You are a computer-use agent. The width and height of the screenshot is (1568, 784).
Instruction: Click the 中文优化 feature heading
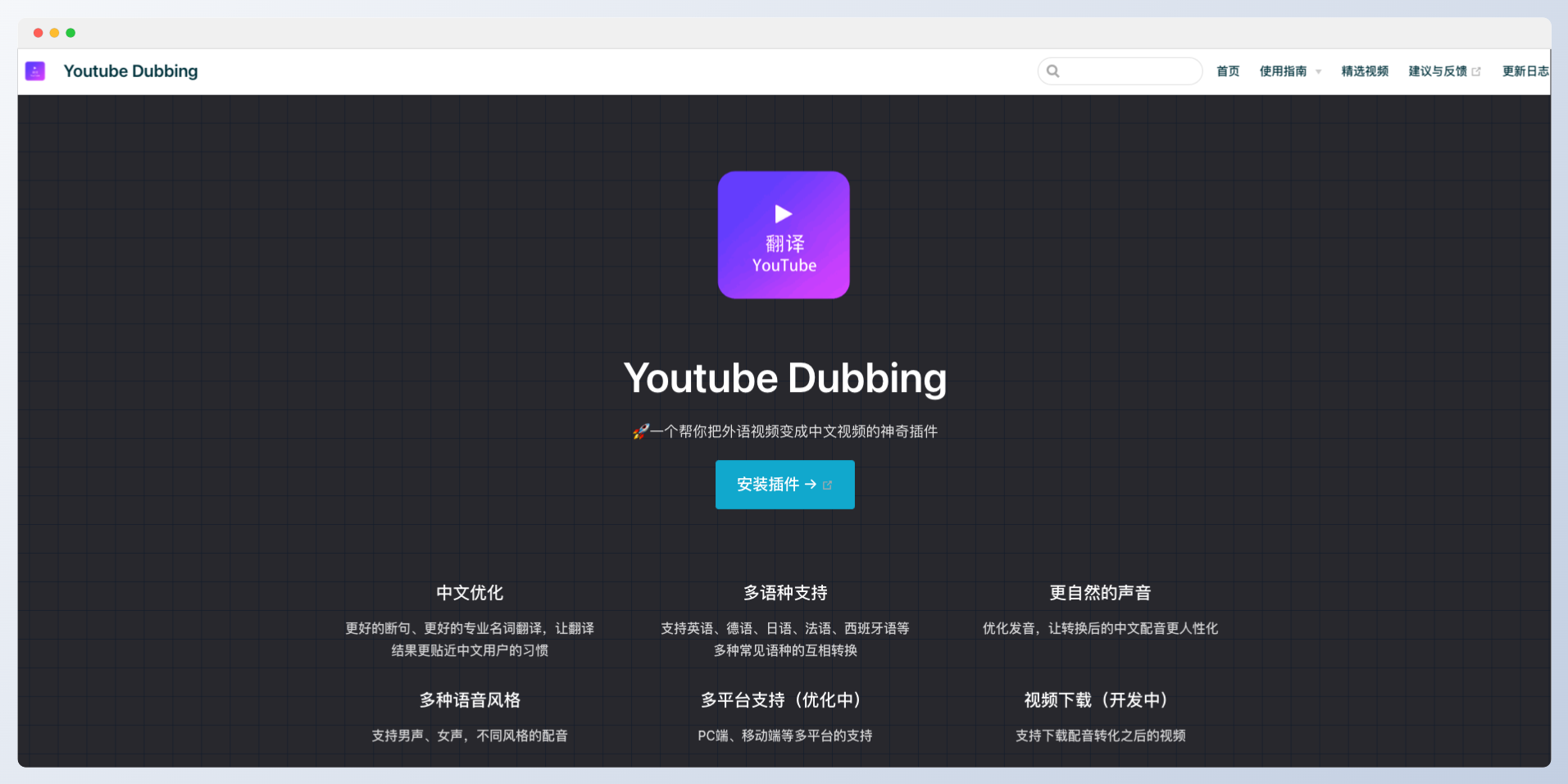coord(470,593)
